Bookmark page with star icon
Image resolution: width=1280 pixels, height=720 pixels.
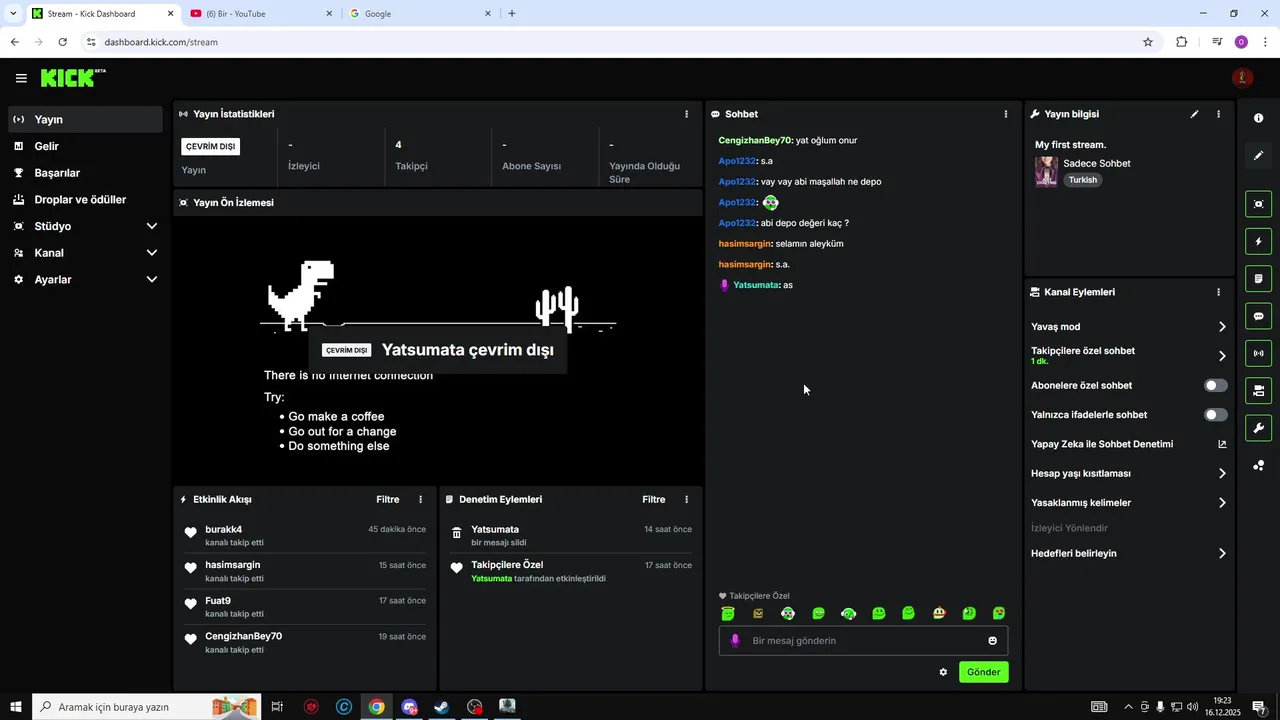click(x=1148, y=42)
